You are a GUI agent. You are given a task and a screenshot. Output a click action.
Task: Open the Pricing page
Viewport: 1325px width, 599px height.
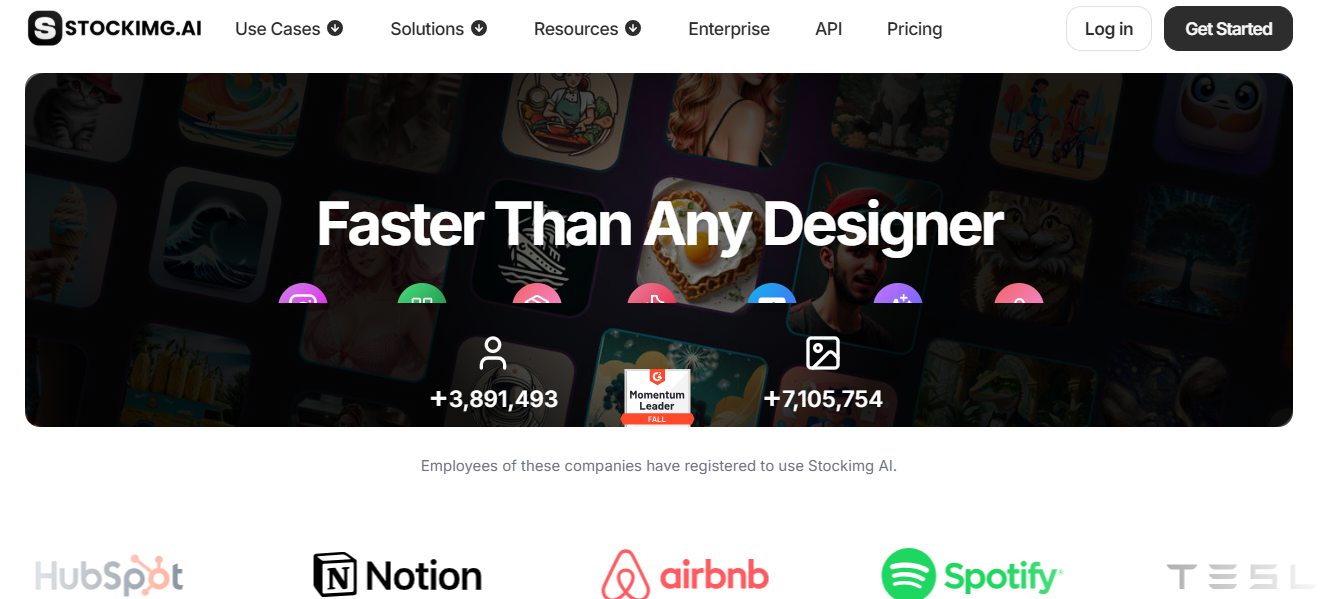coord(915,29)
